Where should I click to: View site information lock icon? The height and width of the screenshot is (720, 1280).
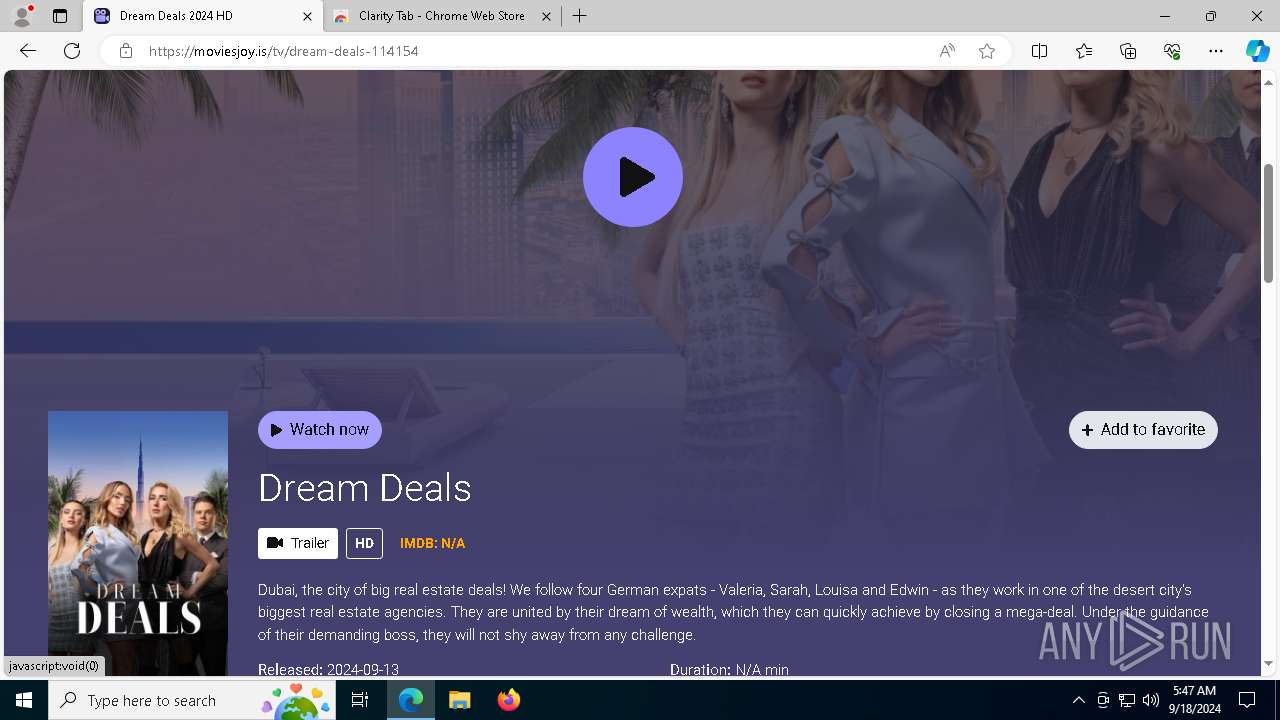[126, 51]
